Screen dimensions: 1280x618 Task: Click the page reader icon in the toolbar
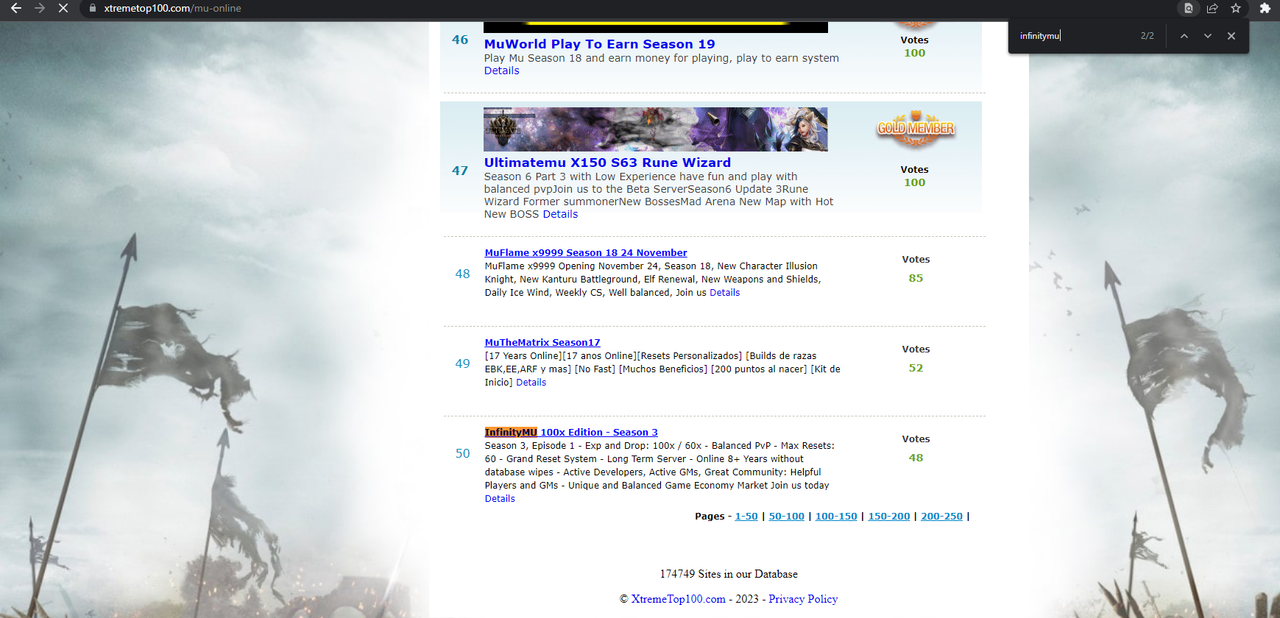[x=1188, y=8]
